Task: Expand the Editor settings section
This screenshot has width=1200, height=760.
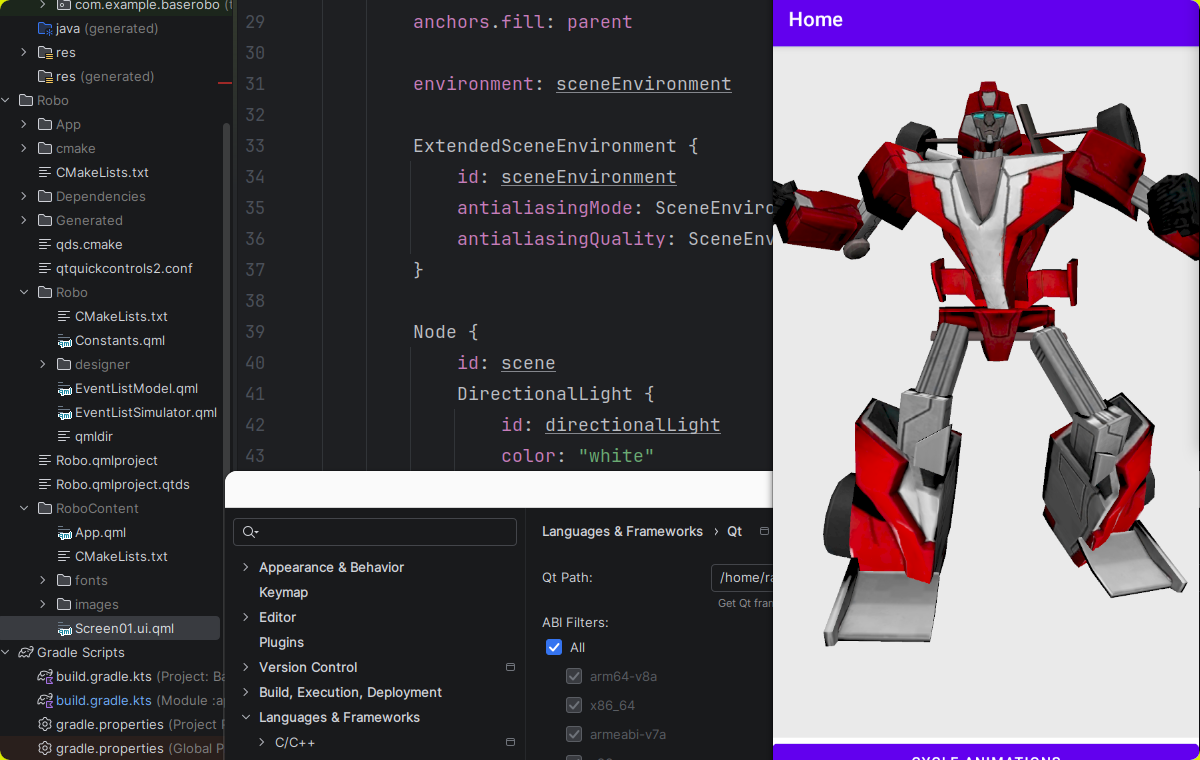Action: coord(246,617)
